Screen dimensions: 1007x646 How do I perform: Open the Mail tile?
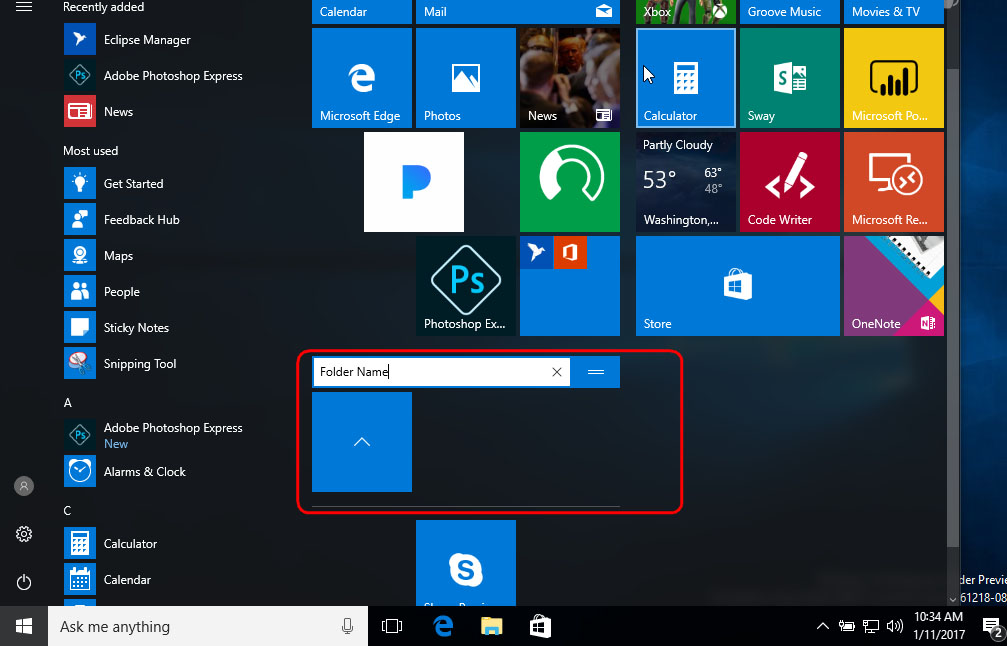tap(518, 12)
